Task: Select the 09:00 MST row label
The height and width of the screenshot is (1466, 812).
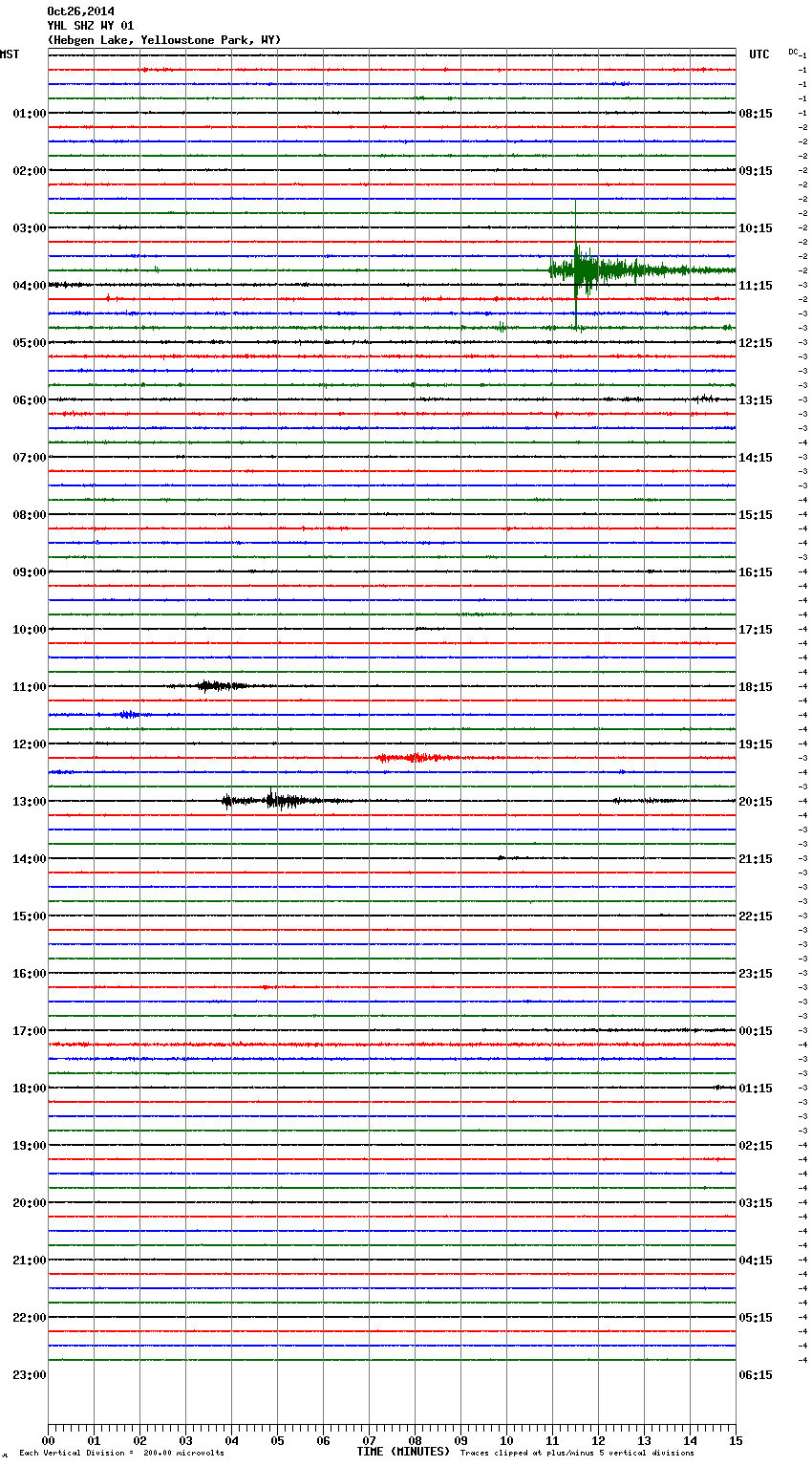Action: [30, 572]
